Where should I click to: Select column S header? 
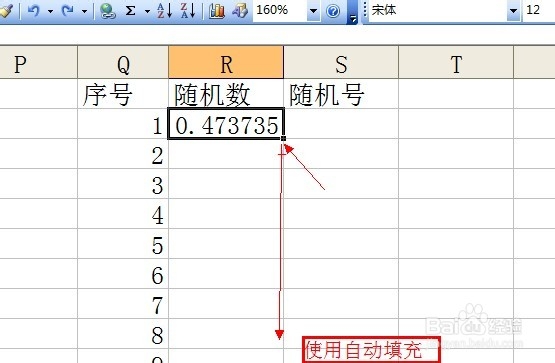(x=341, y=62)
